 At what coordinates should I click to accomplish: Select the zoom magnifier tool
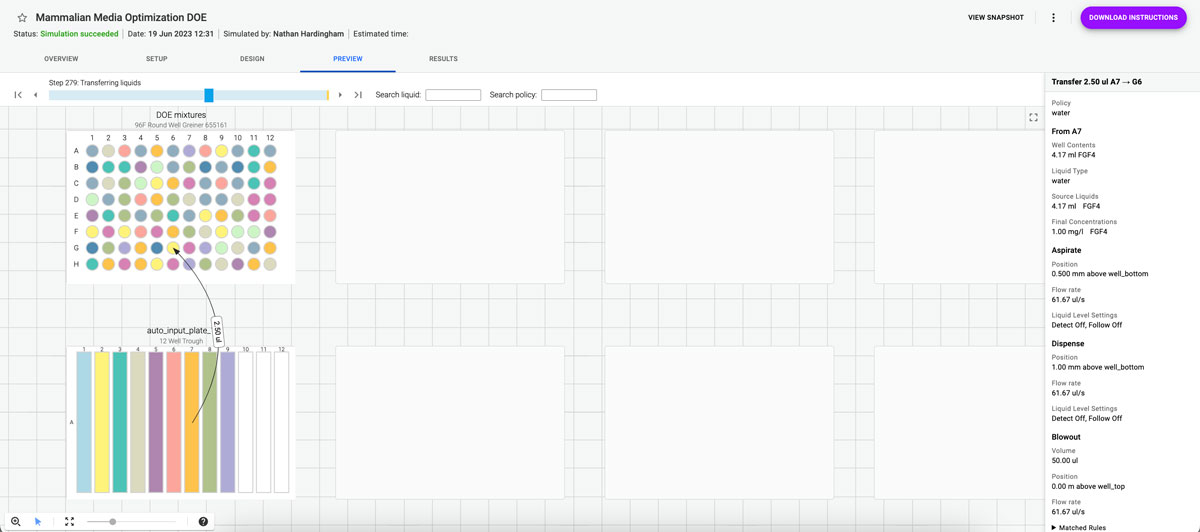click(x=16, y=521)
